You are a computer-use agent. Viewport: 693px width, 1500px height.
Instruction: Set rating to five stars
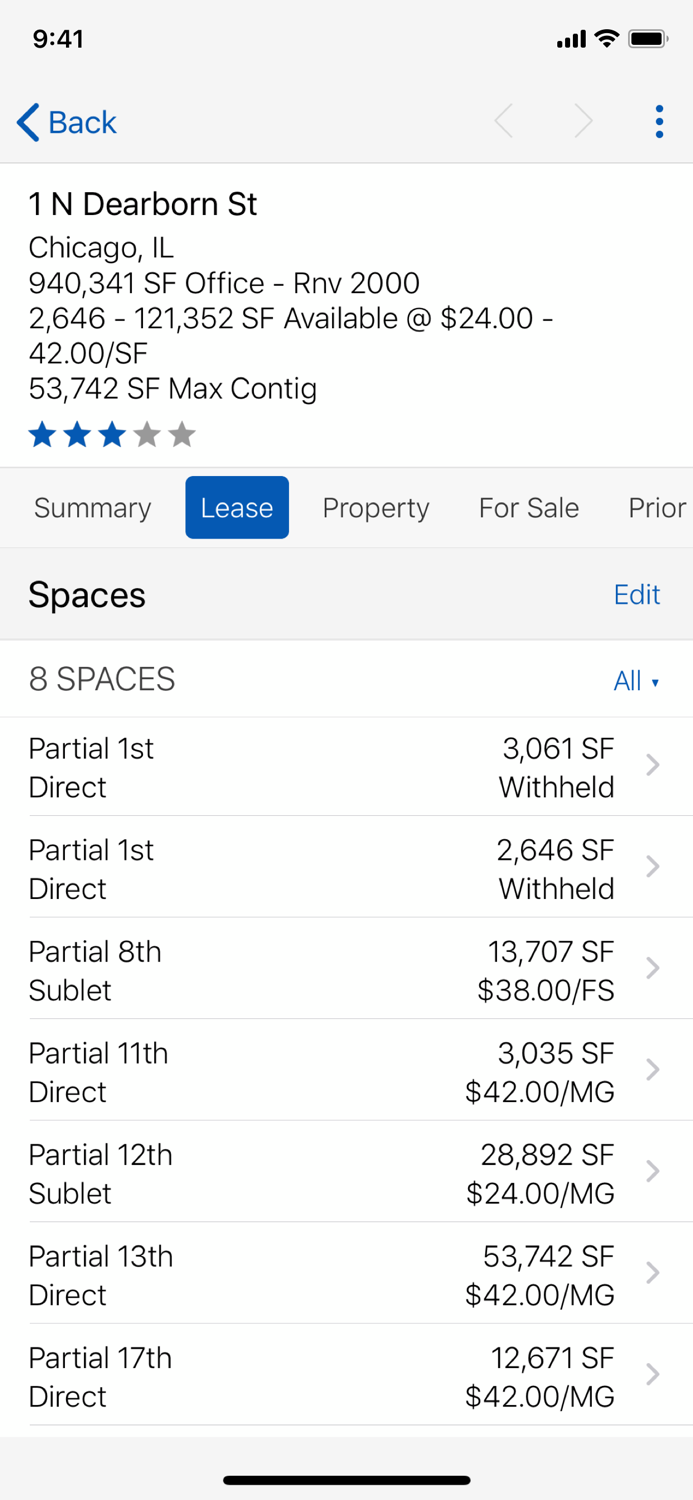click(181, 434)
